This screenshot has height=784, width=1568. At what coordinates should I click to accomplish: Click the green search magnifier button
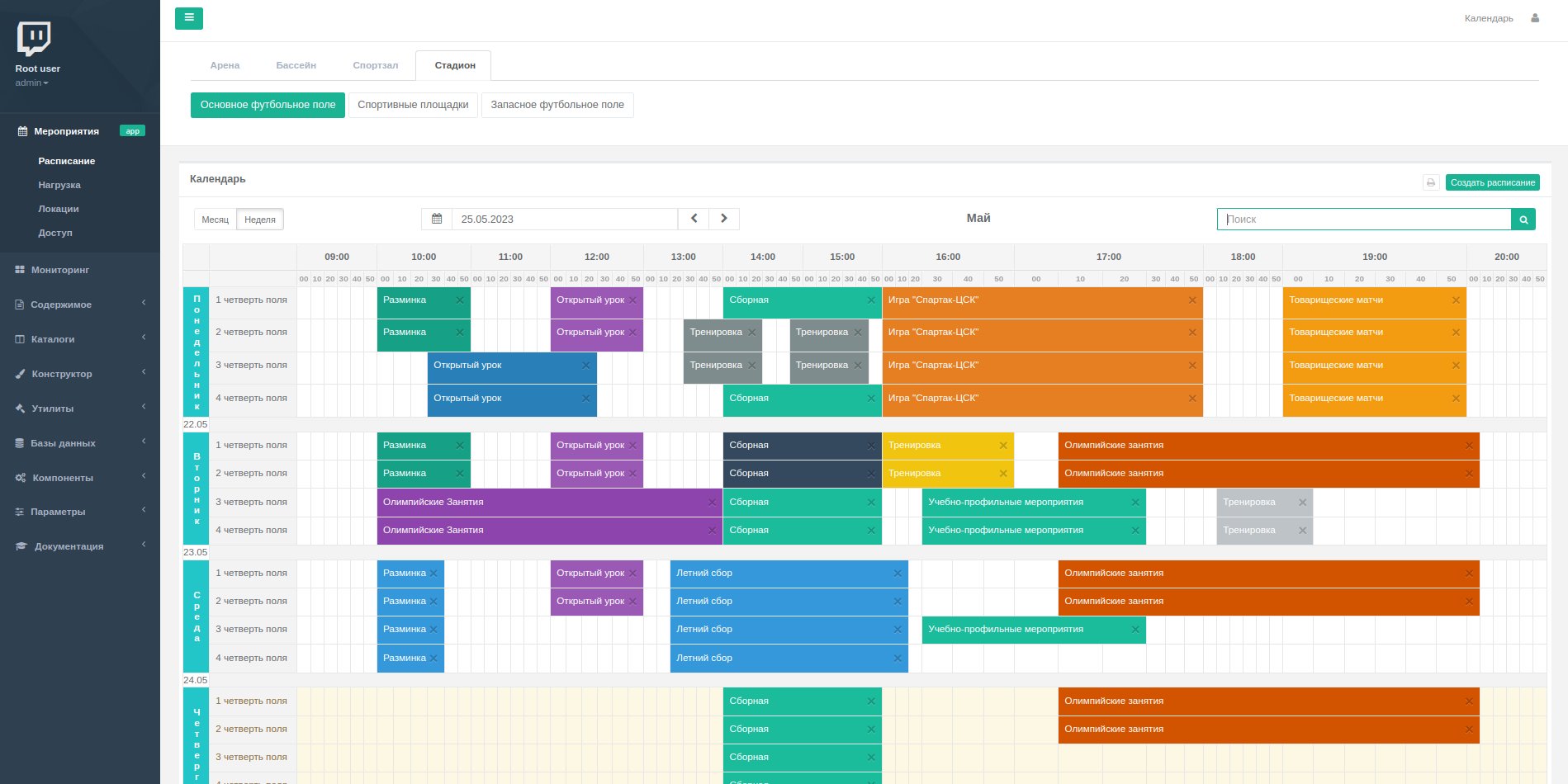click(1523, 219)
